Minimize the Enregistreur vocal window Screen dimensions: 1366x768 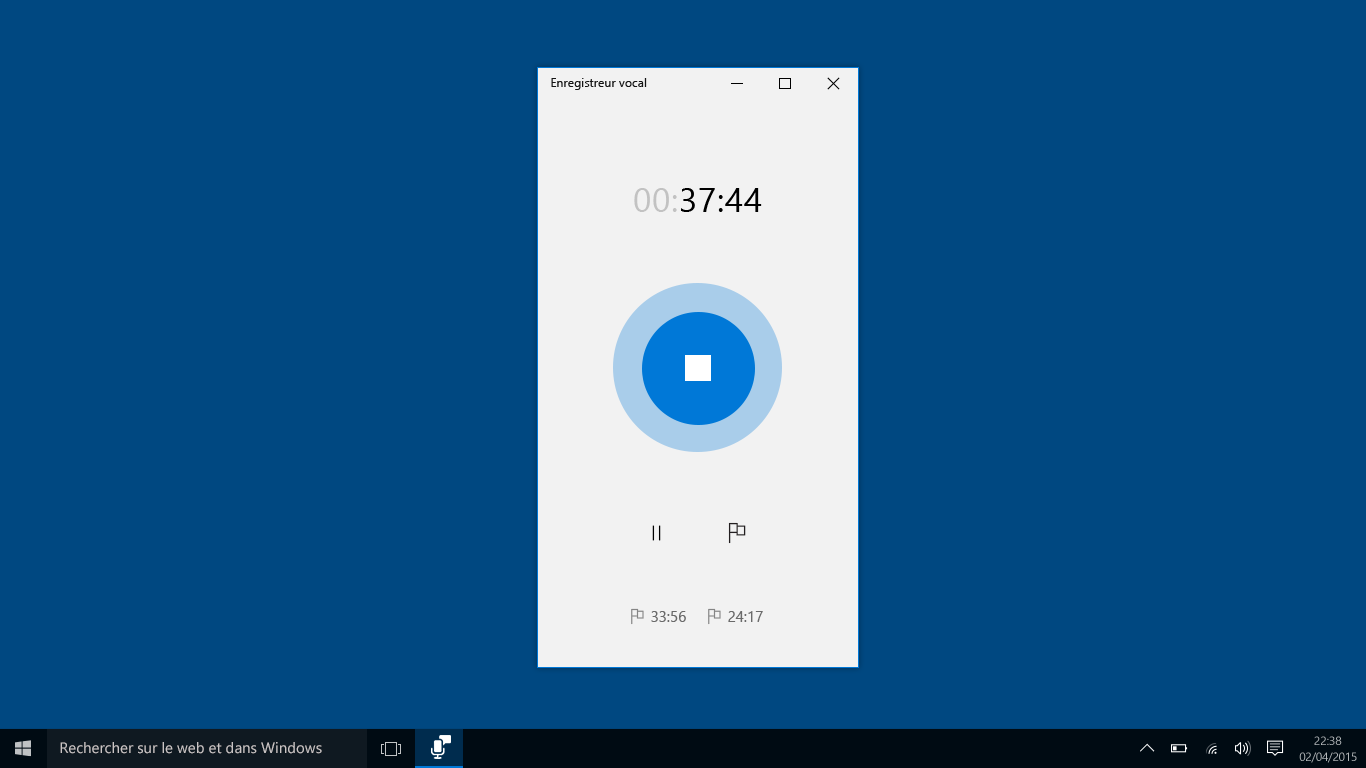pyautogui.click(x=736, y=84)
